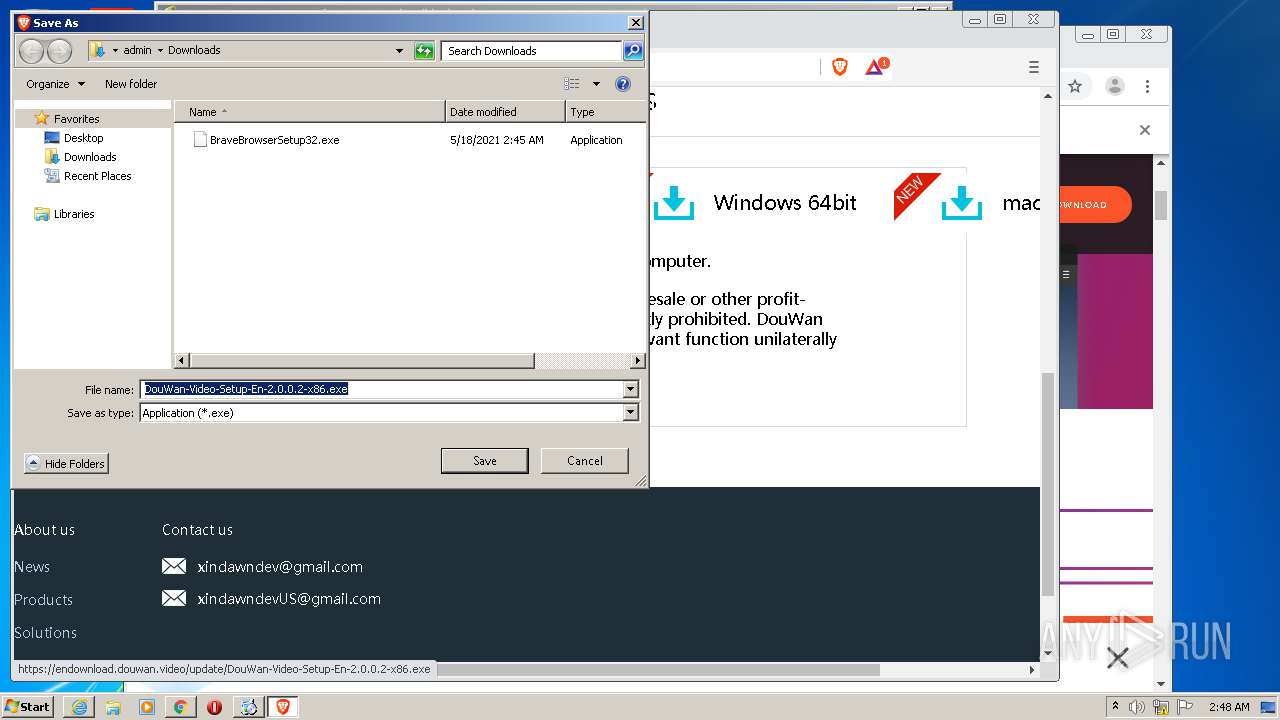Screen dimensions: 1280x720
Task: Bookmark page with Chrome star icon
Action: (x=1075, y=86)
